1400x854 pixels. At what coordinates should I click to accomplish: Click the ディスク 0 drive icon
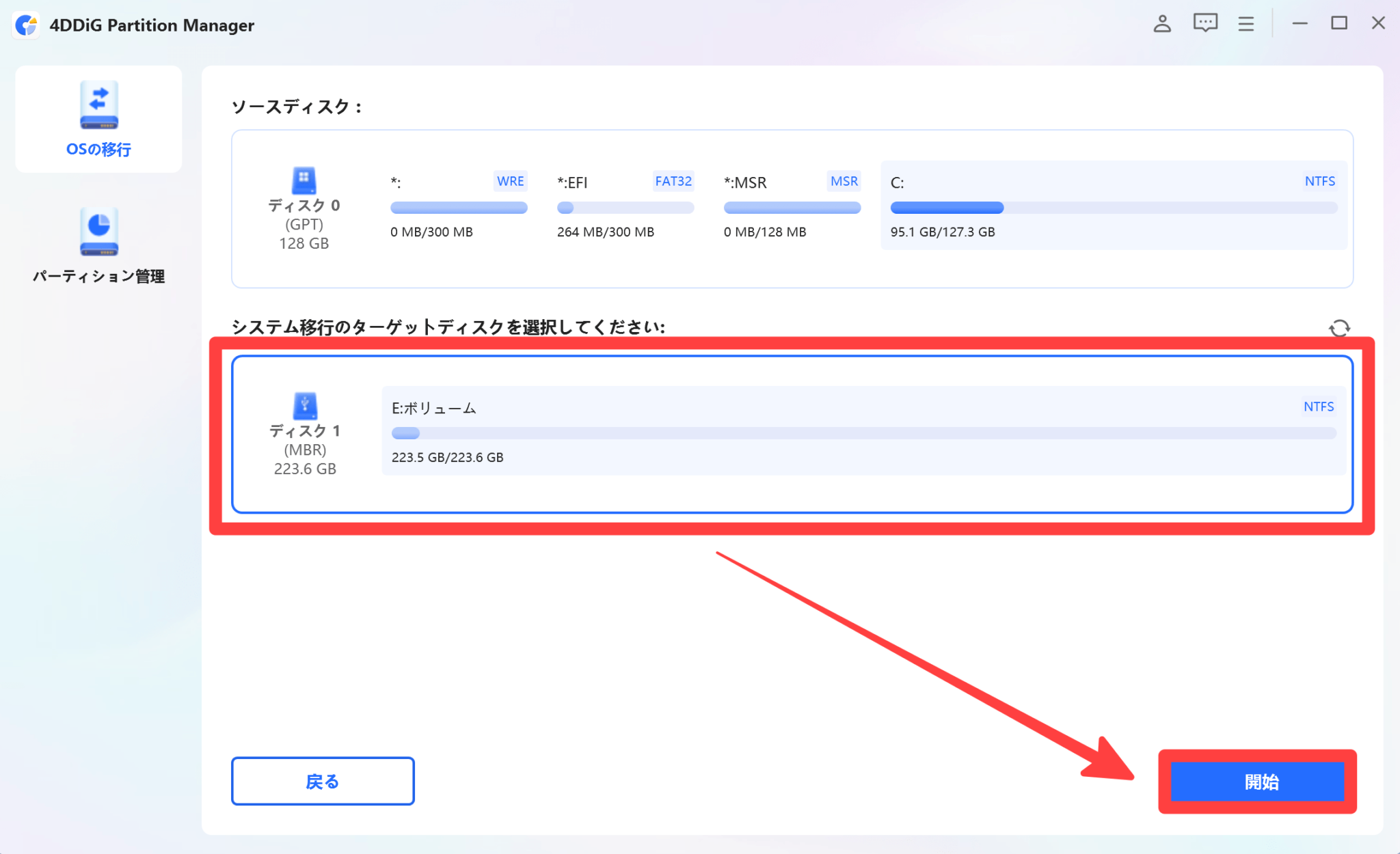(x=304, y=181)
